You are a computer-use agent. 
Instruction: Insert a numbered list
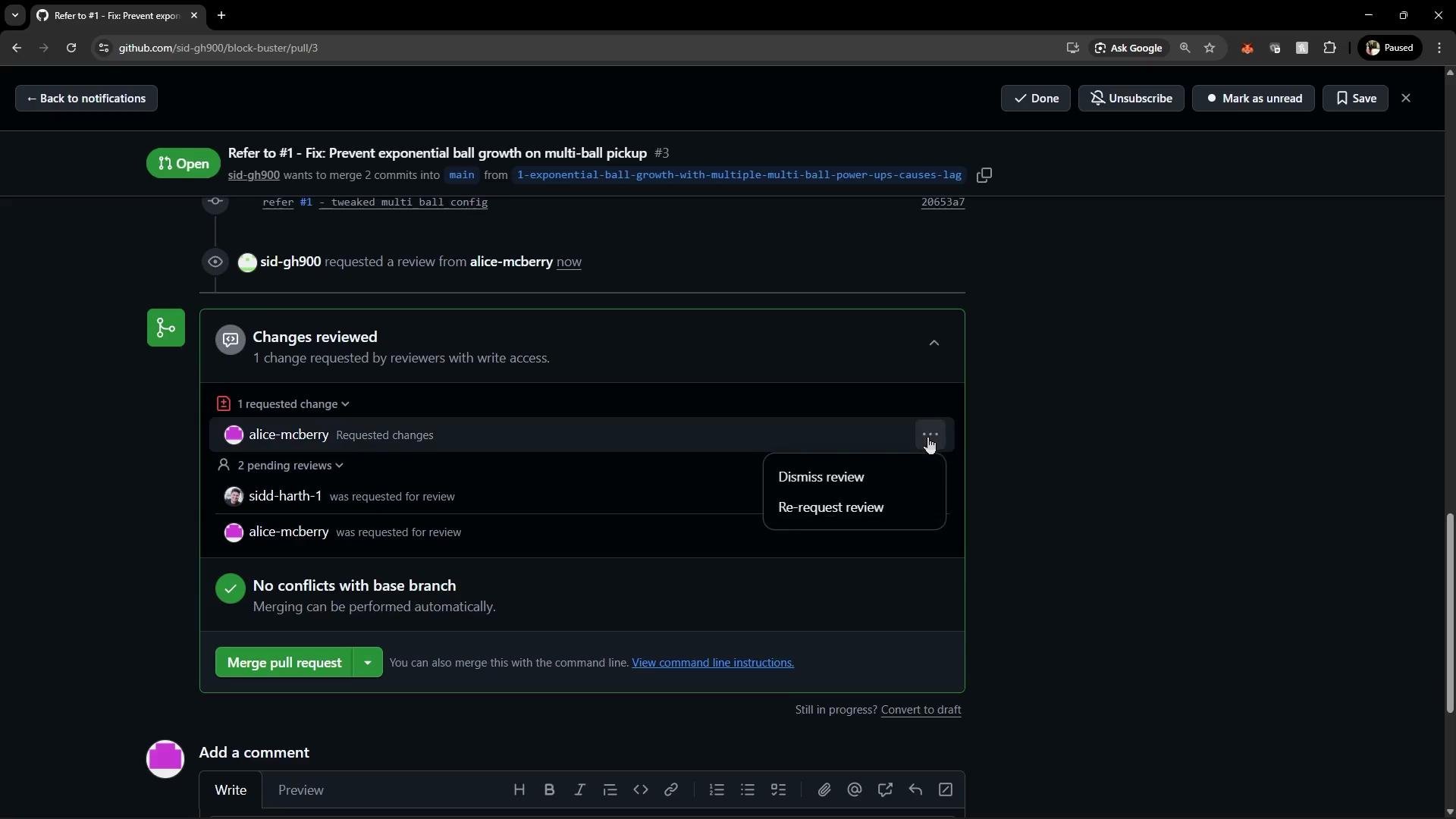pyautogui.click(x=717, y=790)
